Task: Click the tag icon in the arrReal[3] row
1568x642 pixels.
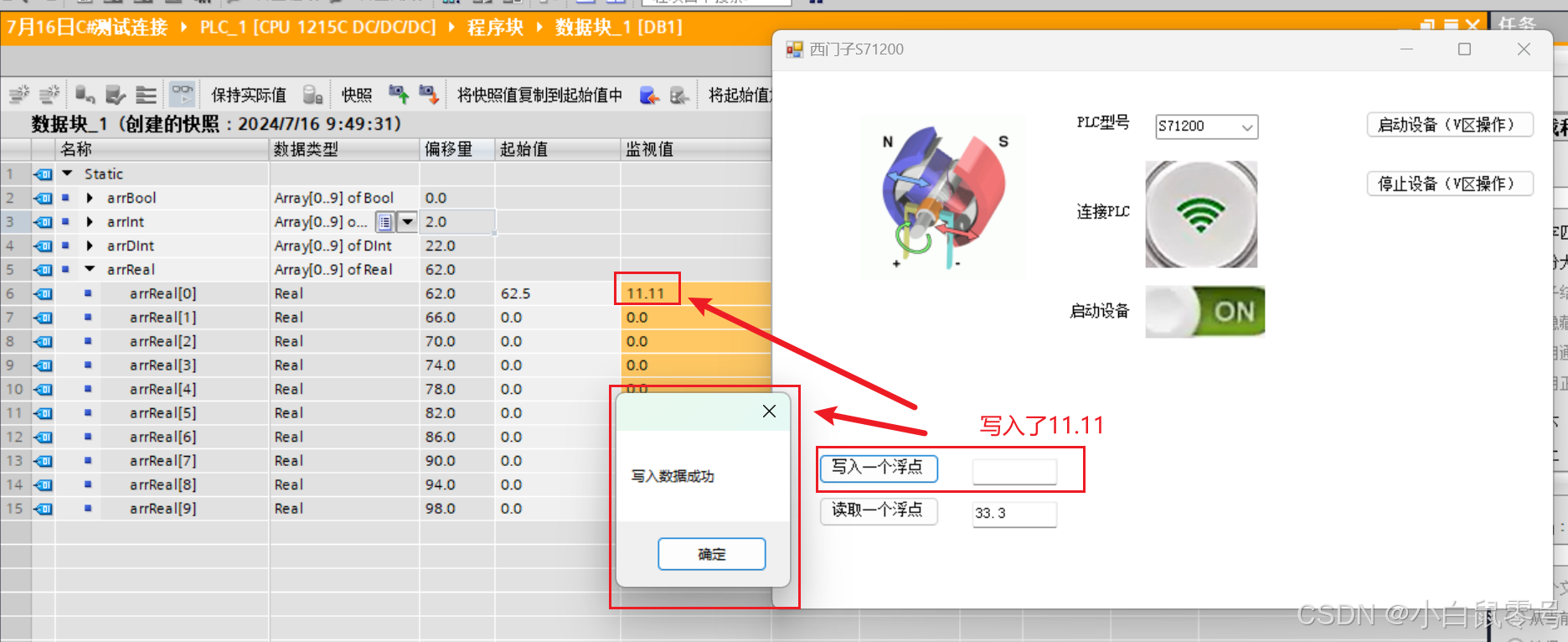Action: pos(43,365)
